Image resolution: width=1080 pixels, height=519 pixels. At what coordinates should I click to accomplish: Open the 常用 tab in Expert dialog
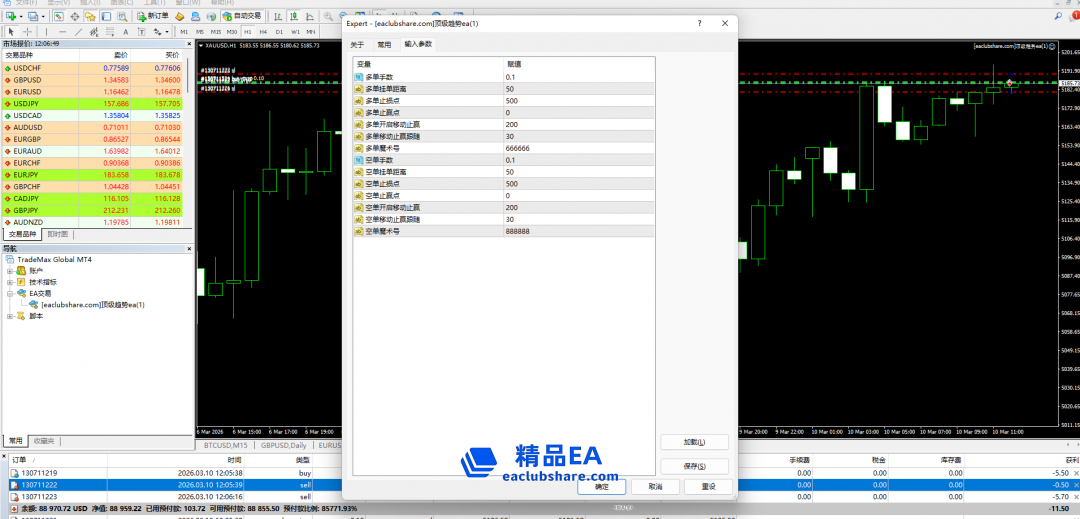[384, 45]
